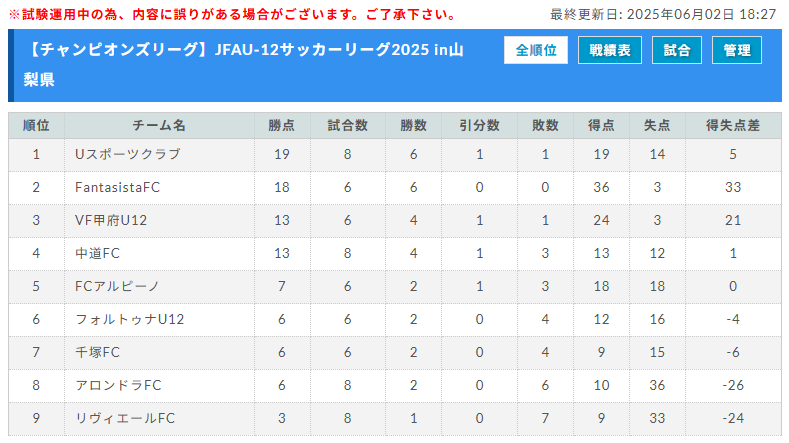Open the 管理 tab

pyautogui.click(x=737, y=50)
